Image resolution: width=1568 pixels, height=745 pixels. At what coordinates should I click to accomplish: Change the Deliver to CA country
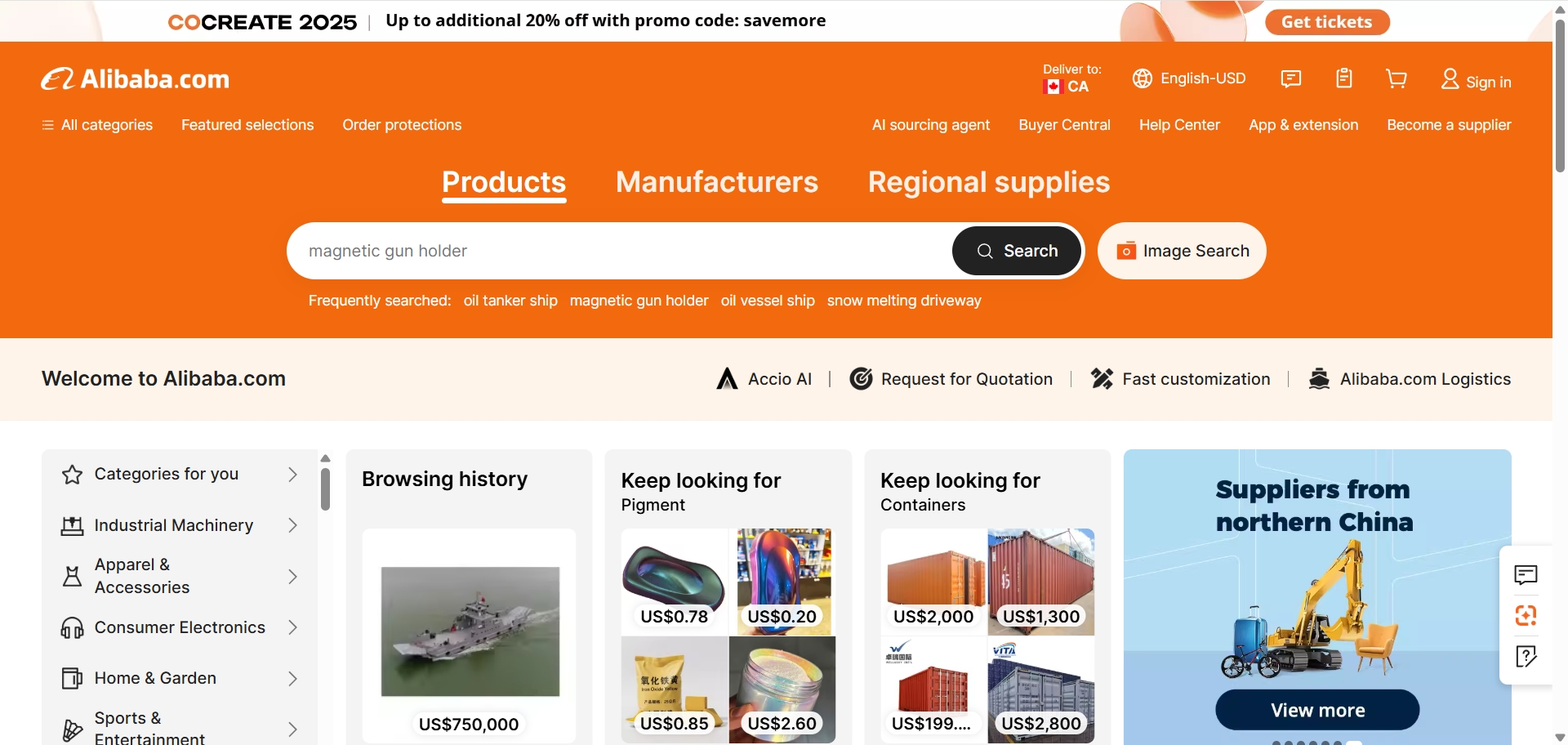click(x=1071, y=79)
